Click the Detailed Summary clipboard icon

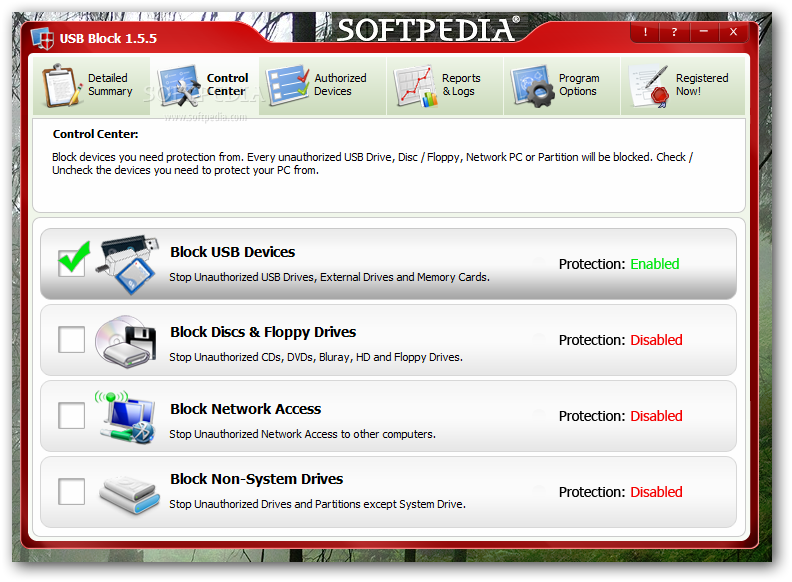point(62,85)
